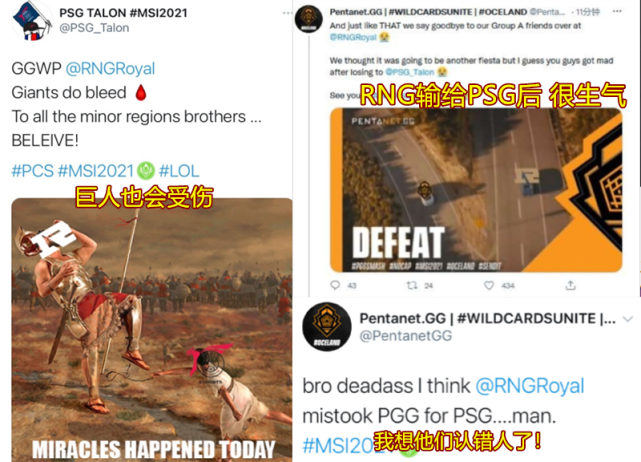Open the three-dot menu on PSG Talon tweet
Screen dimensions: 641x462
tap(287, 13)
